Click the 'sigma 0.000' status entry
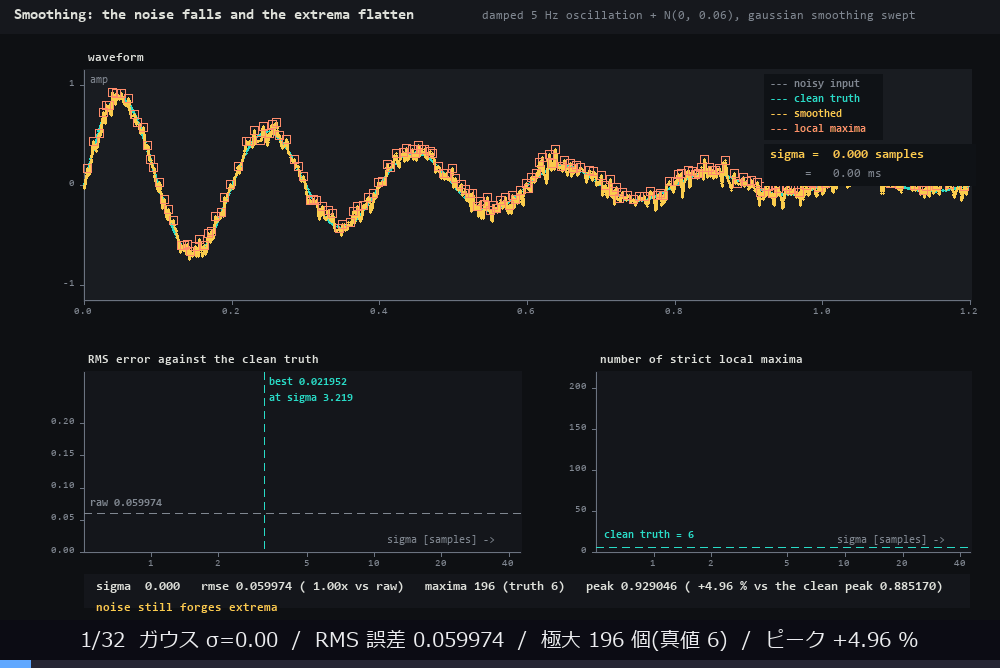The image size is (1000, 668). (138, 586)
